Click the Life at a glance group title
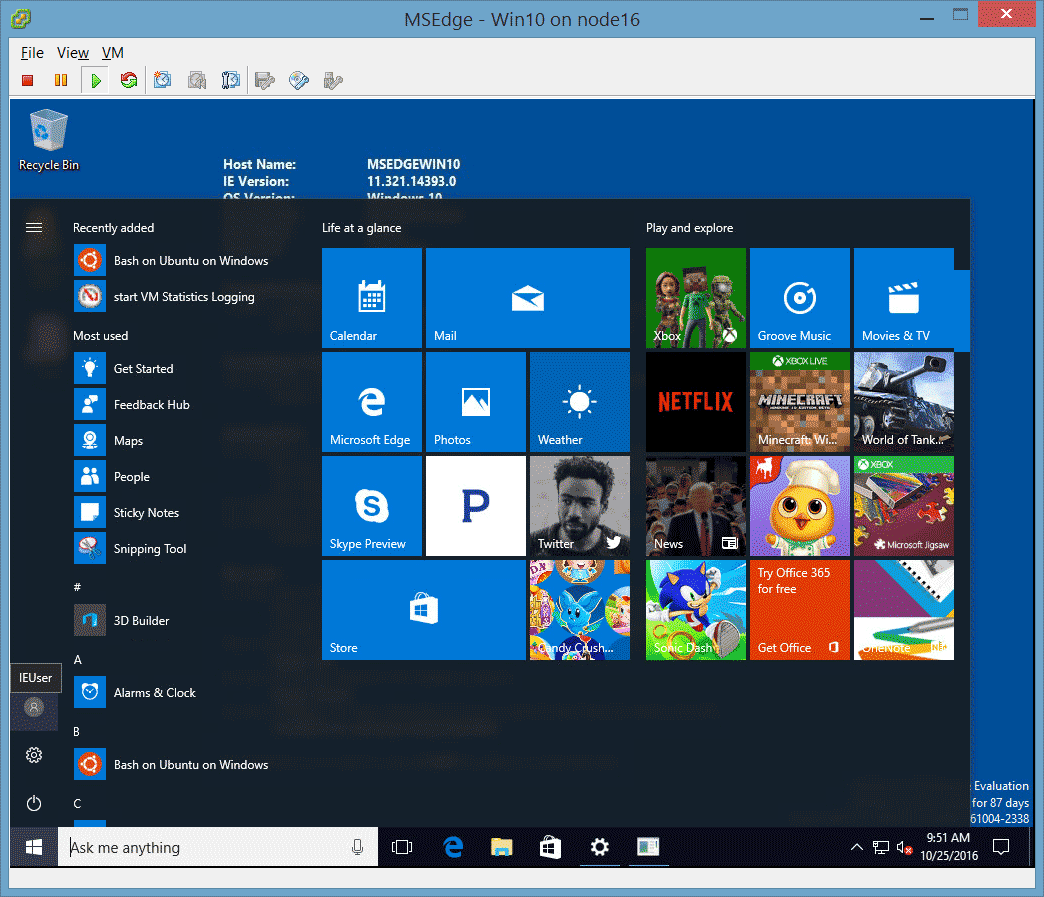Viewport: 1044px width, 897px height. (362, 228)
